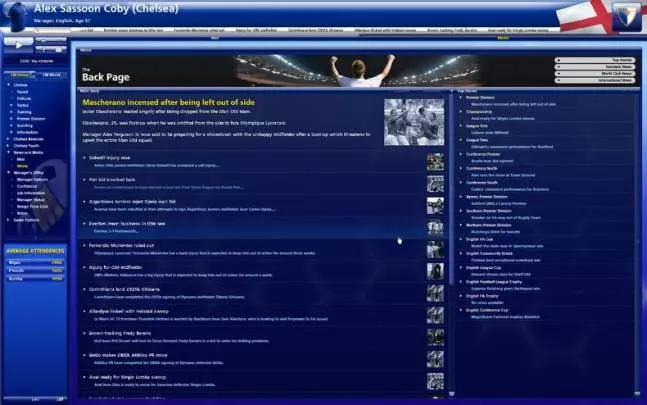This screenshot has width=647, height=405.
Task: Open Training in the sidebar
Action: click(24, 112)
